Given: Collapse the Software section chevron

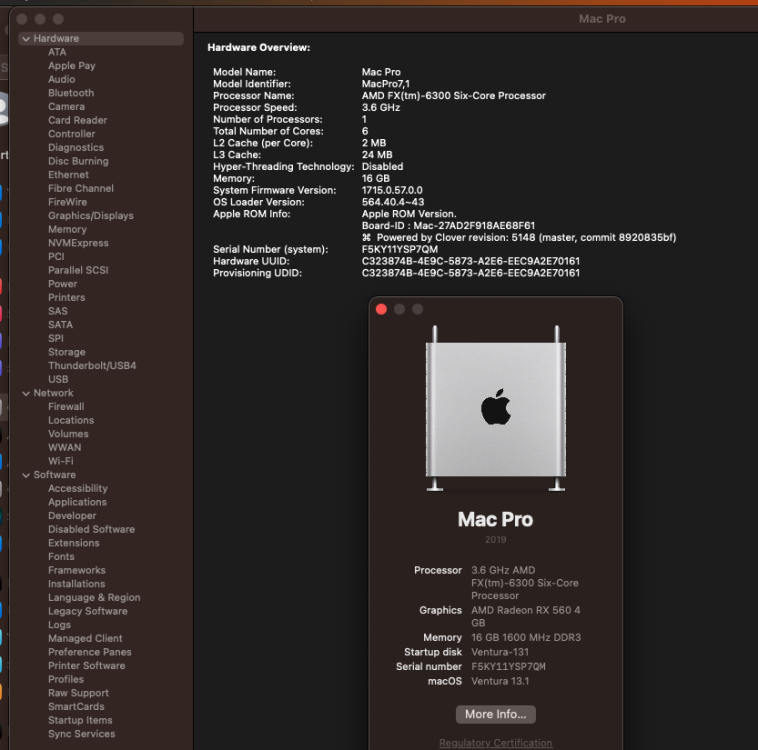Looking at the screenshot, I should (26, 475).
